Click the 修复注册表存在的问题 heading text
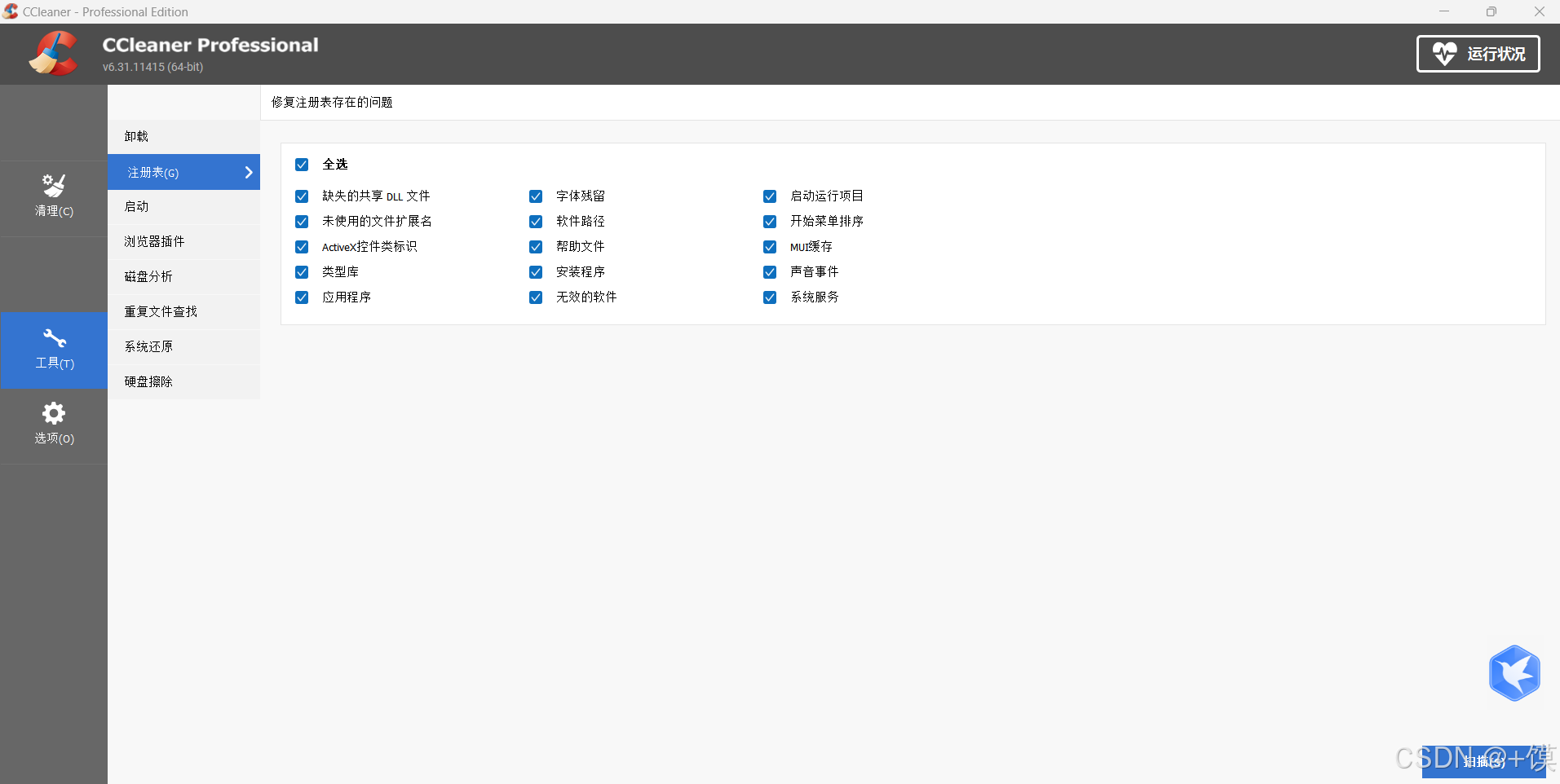The image size is (1560, 784). [x=332, y=102]
